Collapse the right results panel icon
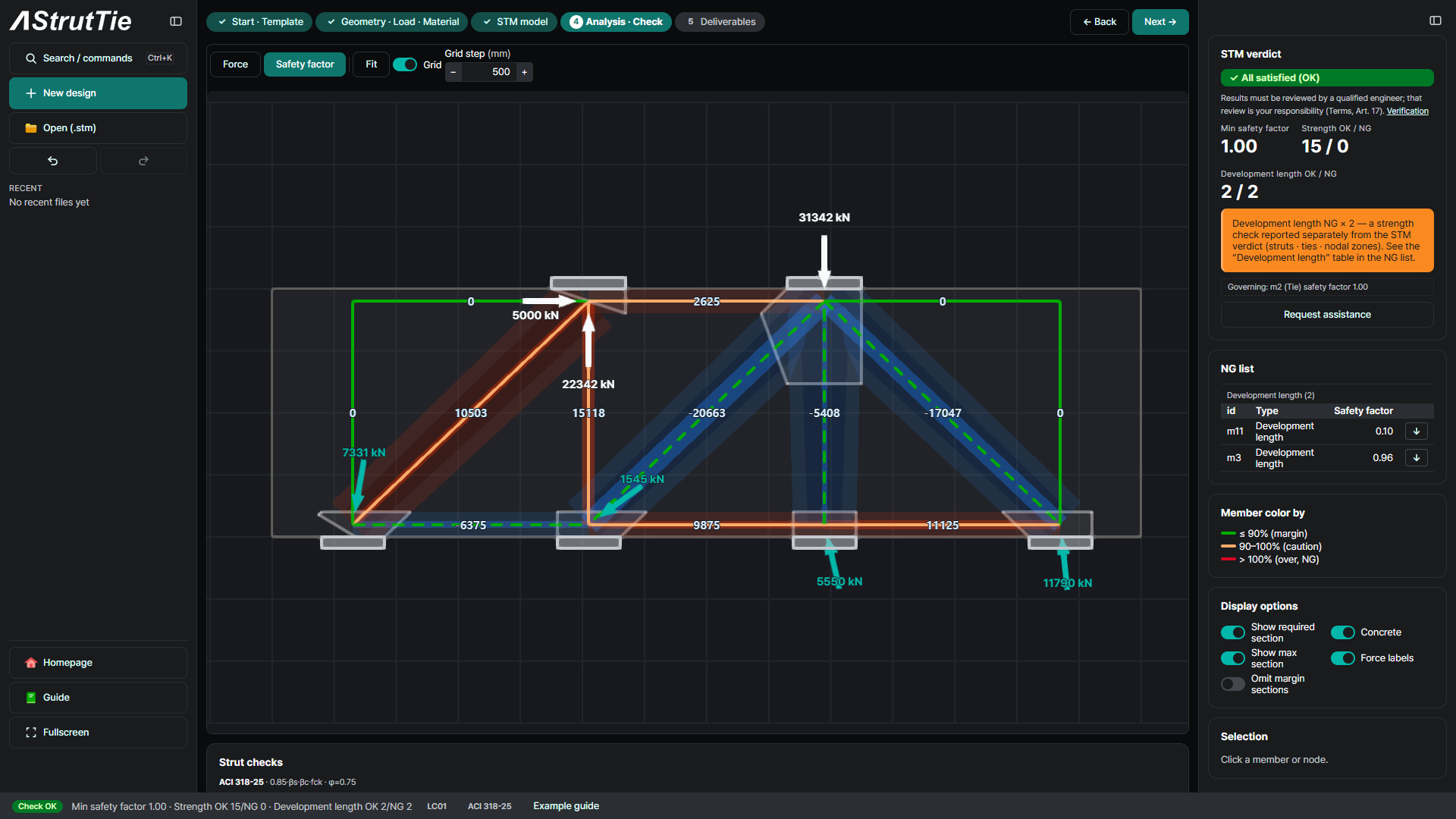The image size is (1456, 819). [x=1436, y=21]
